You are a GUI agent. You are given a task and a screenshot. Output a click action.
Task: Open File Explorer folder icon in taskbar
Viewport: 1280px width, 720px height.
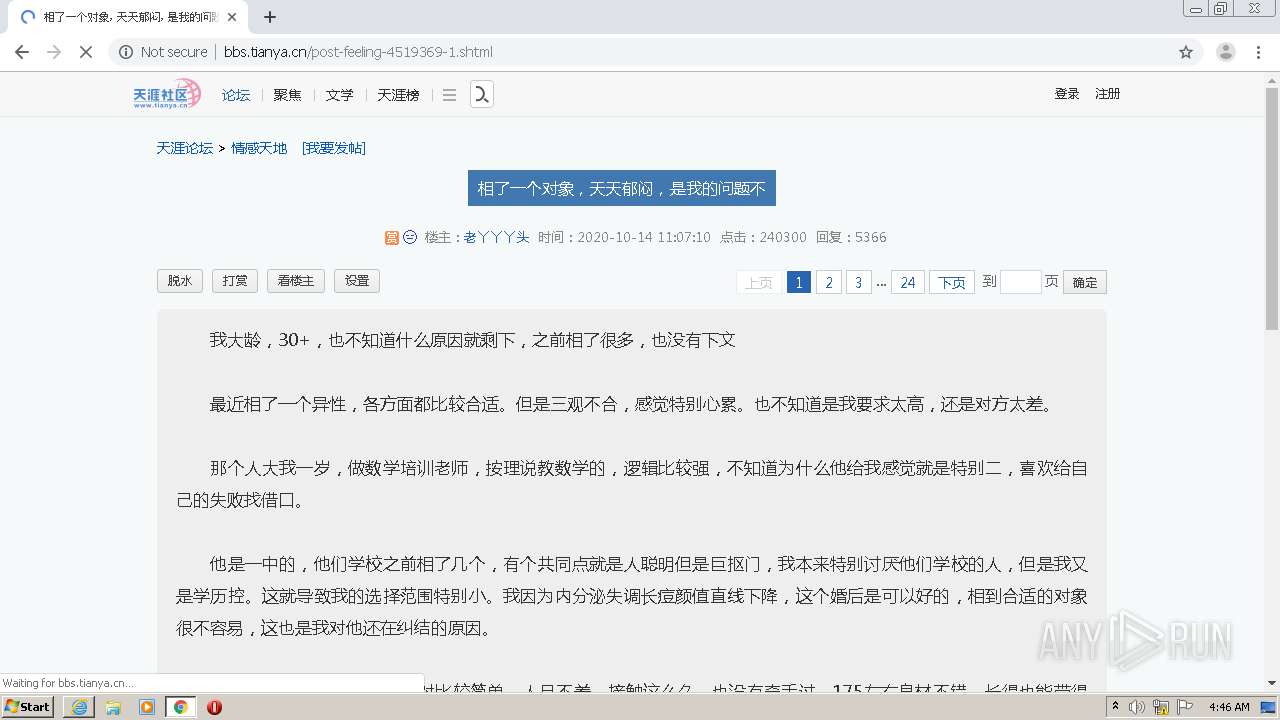point(113,707)
